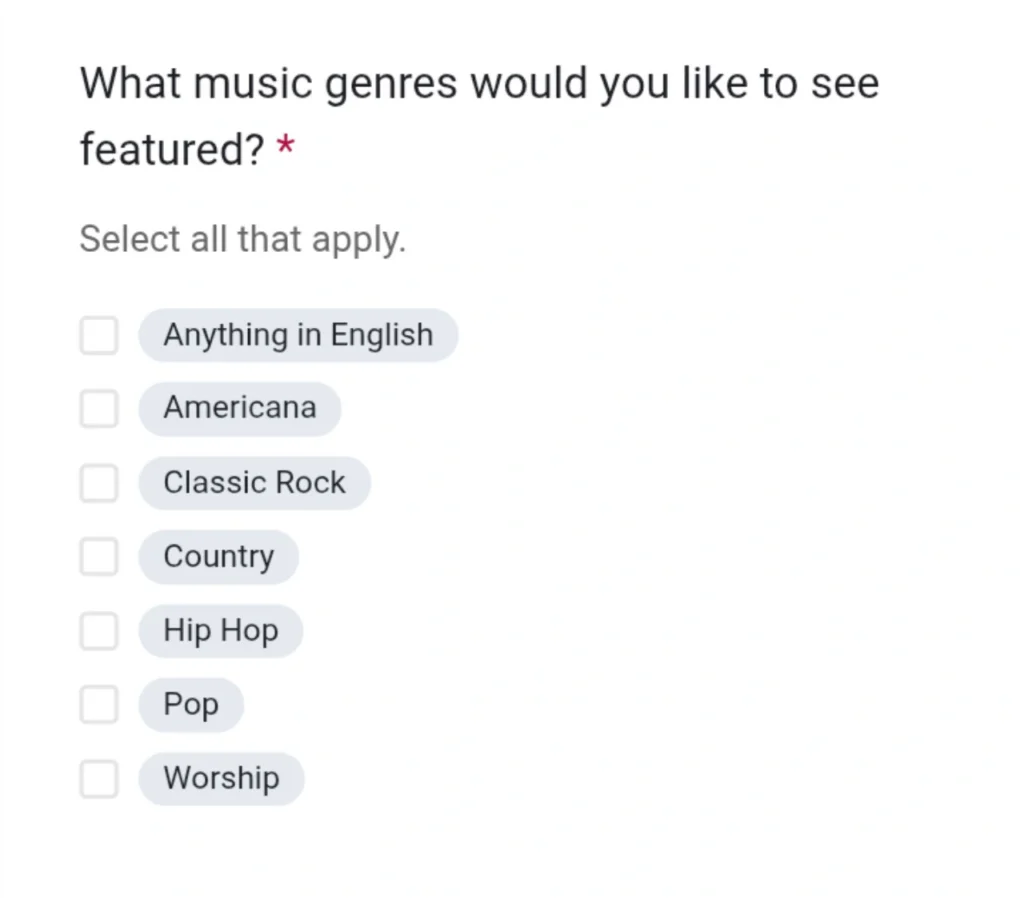Click the 'Select all that apply.' helper text

242,240
